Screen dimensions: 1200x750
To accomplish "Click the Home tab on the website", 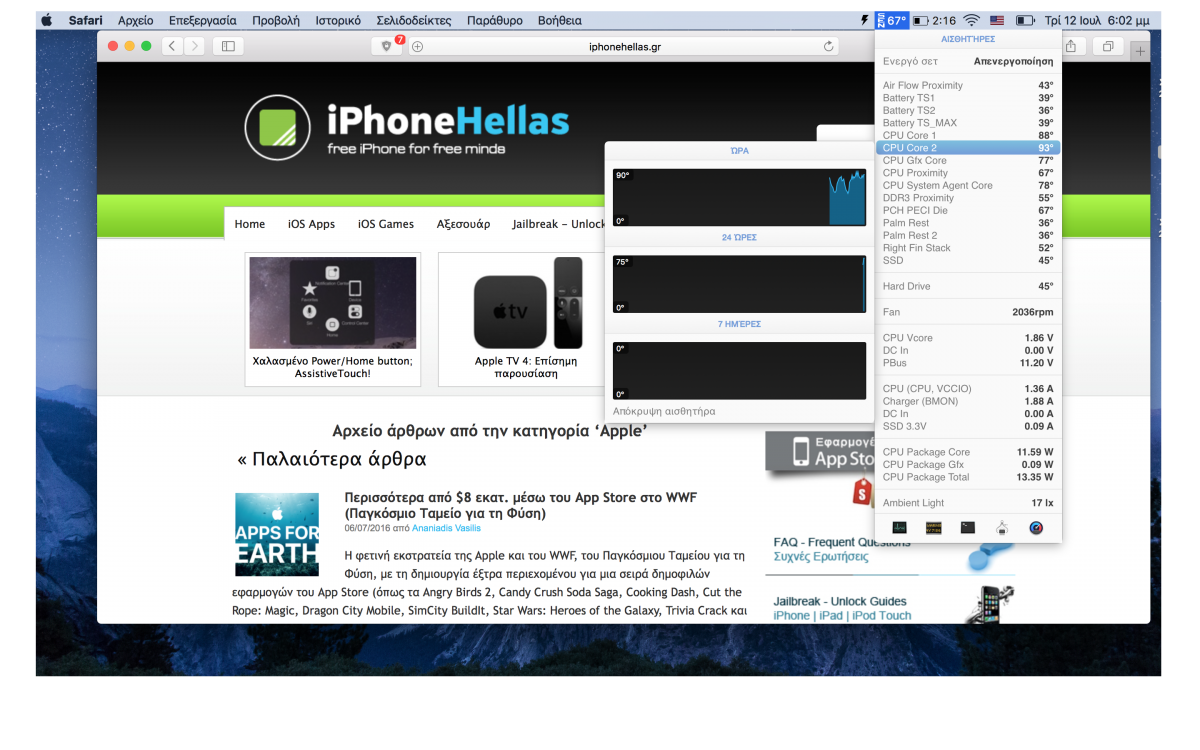I will (x=250, y=224).
